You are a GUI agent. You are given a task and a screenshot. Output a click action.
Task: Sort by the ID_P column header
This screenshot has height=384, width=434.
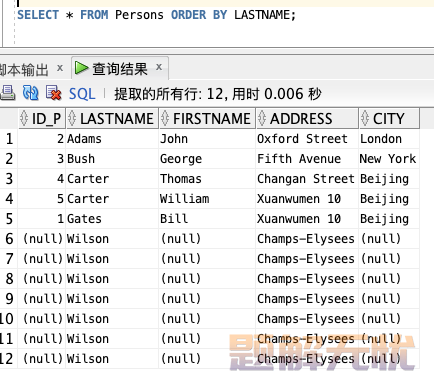[x=42, y=119]
